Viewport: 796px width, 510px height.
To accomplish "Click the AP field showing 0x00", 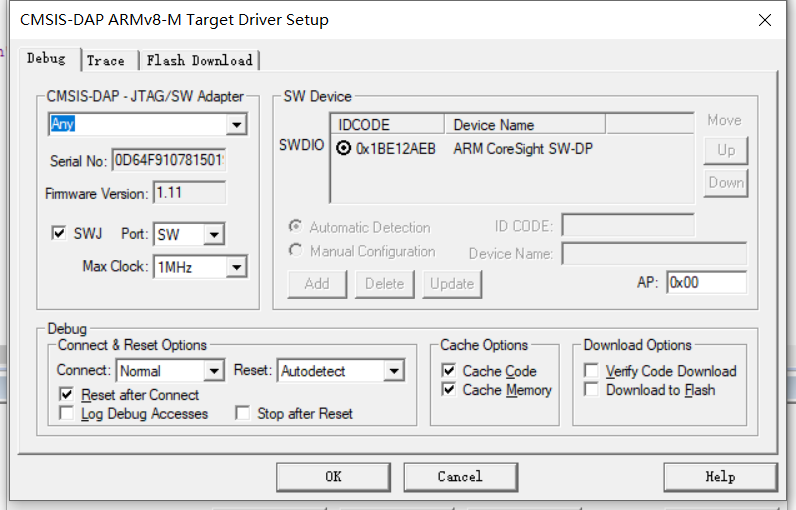I will click(706, 282).
